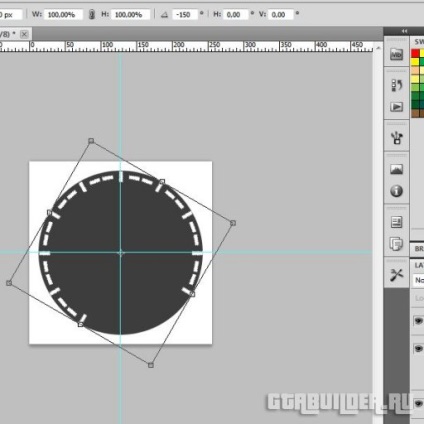Viewport: 424px width, 424px height.
Task: Open the Clone Source panel icon
Action: pyautogui.click(x=396, y=244)
